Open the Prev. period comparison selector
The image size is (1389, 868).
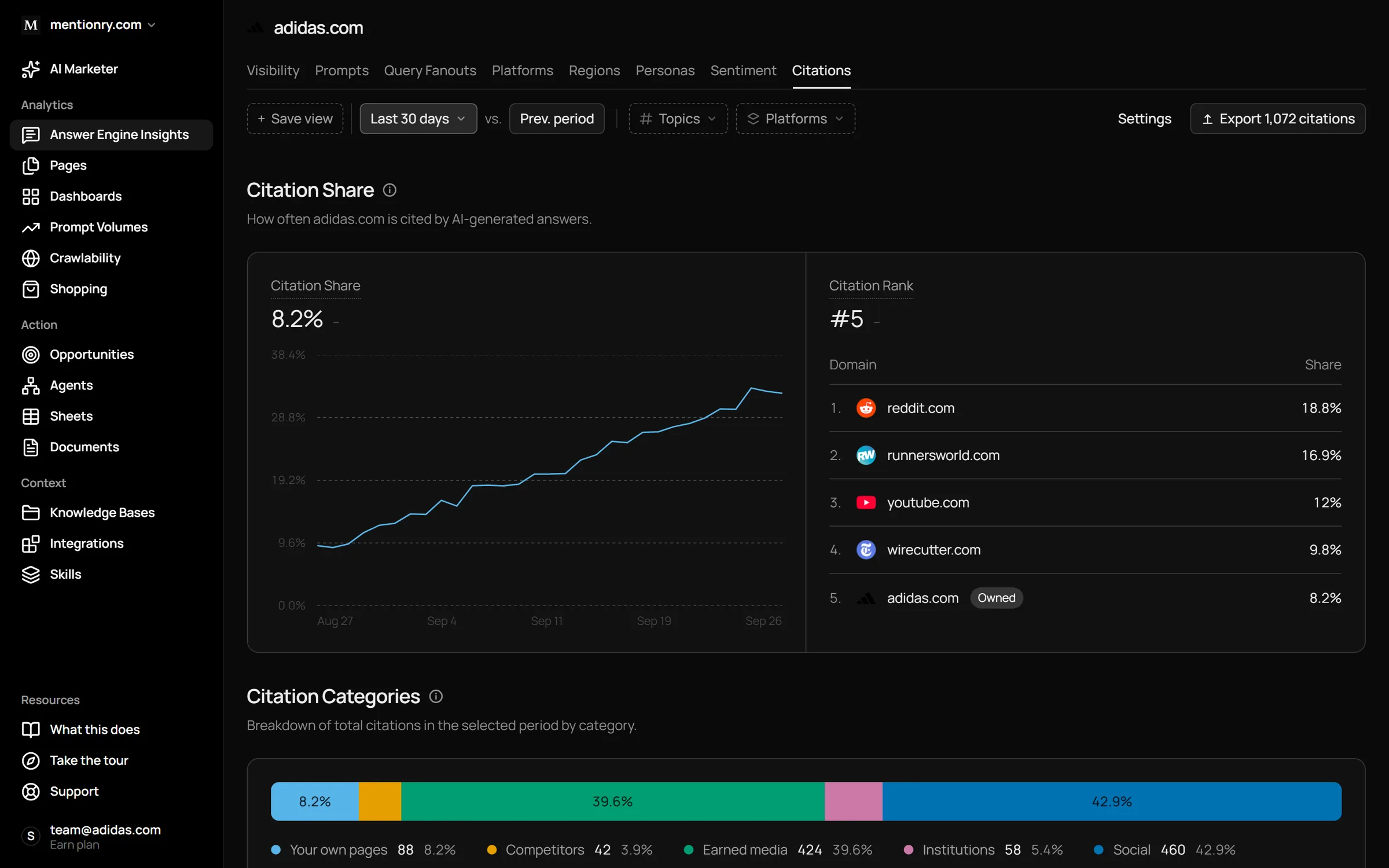click(557, 119)
